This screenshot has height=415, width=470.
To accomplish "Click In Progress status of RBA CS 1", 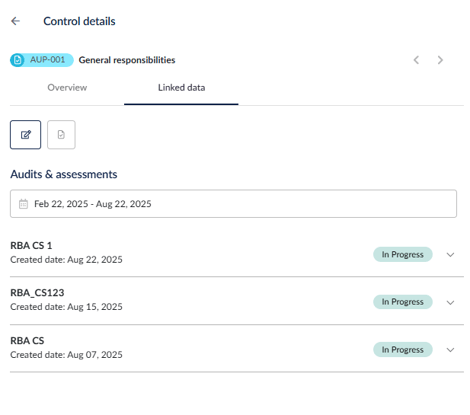I will 403,254.
